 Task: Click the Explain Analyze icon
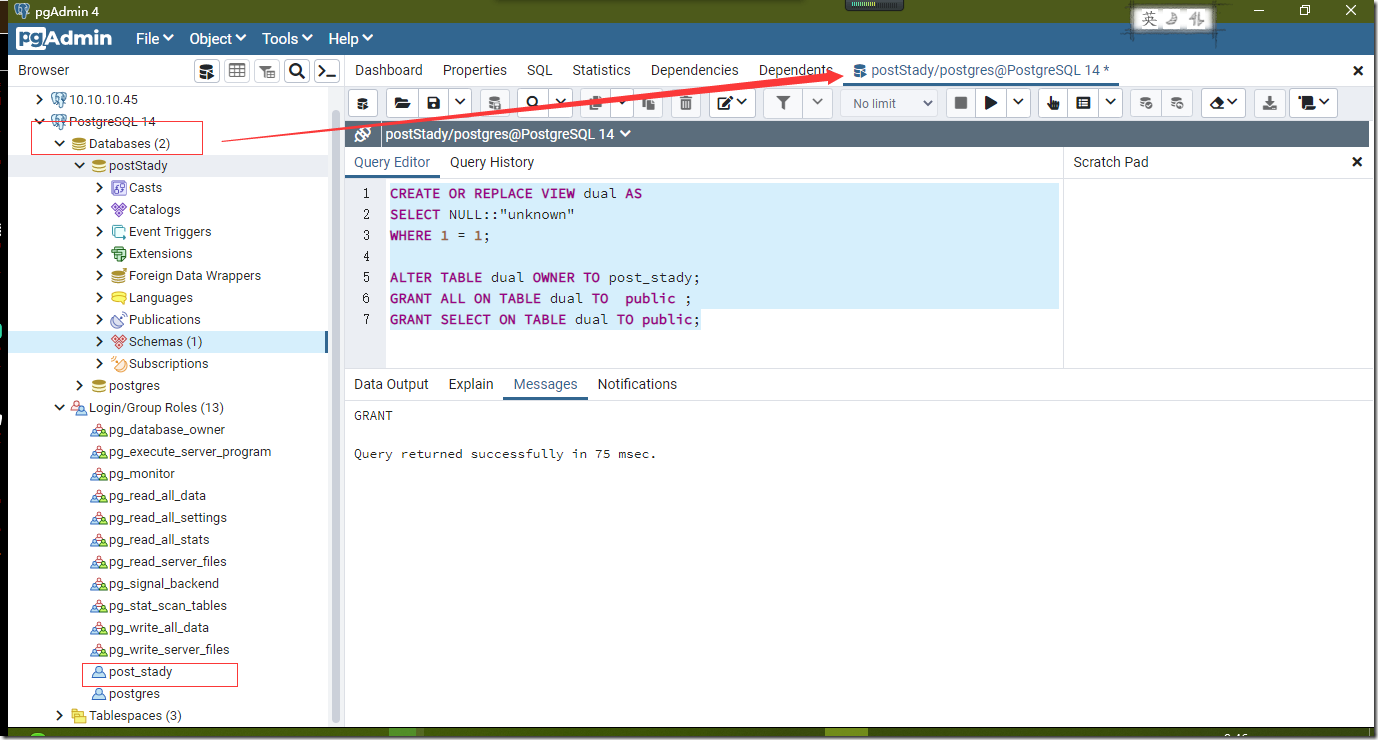(1083, 103)
